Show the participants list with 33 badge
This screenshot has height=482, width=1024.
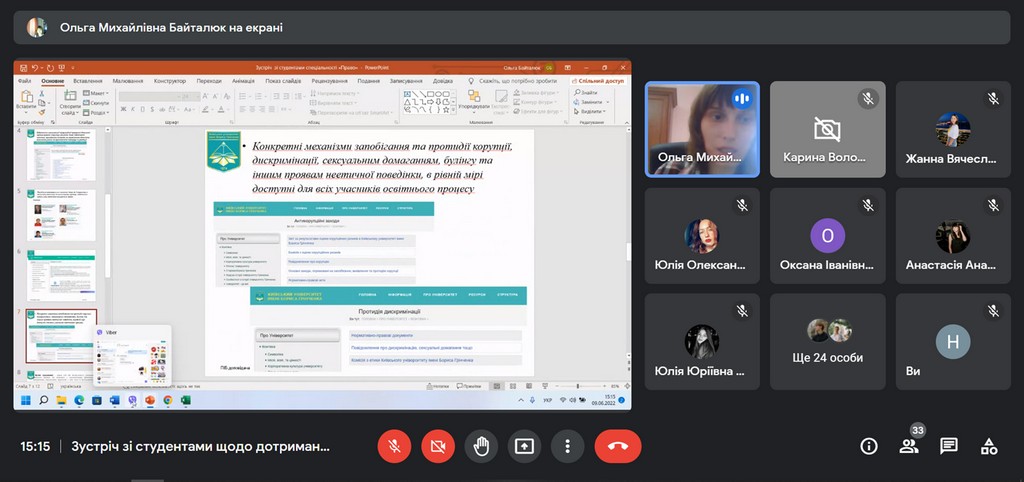[909, 446]
